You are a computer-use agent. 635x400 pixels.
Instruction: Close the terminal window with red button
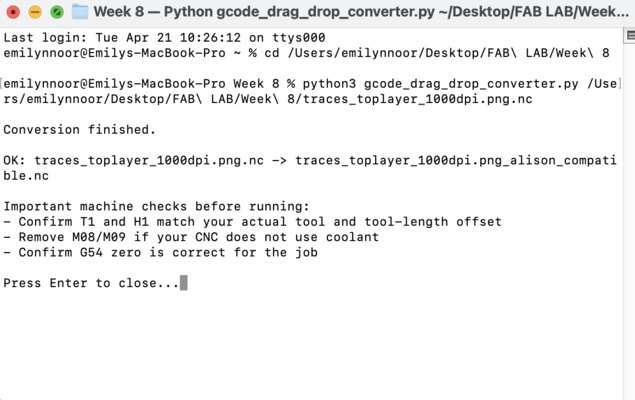[12, 12]
